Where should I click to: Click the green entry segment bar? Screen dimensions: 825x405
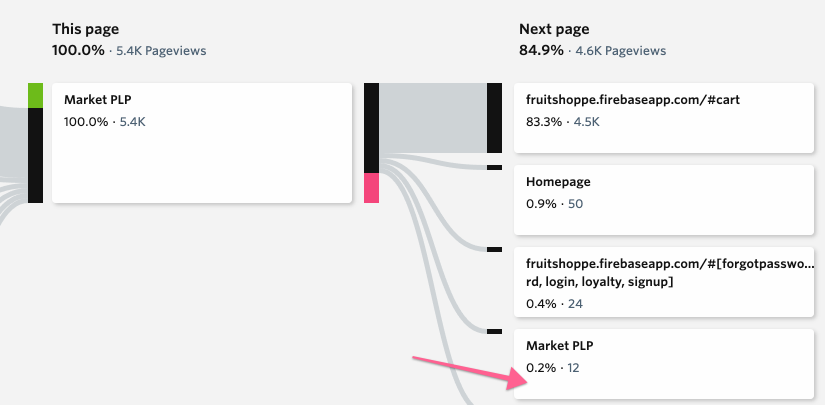[x=35, y=96]
